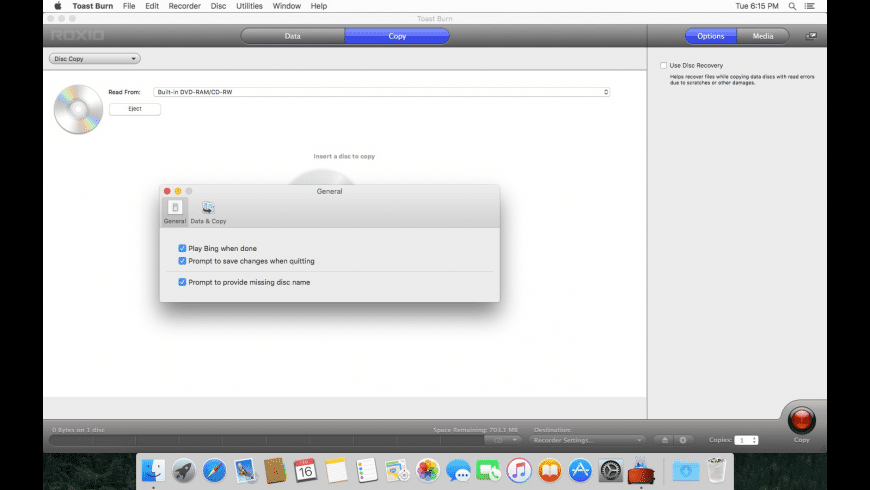Open the Edit menu

[x=152, y=6]
